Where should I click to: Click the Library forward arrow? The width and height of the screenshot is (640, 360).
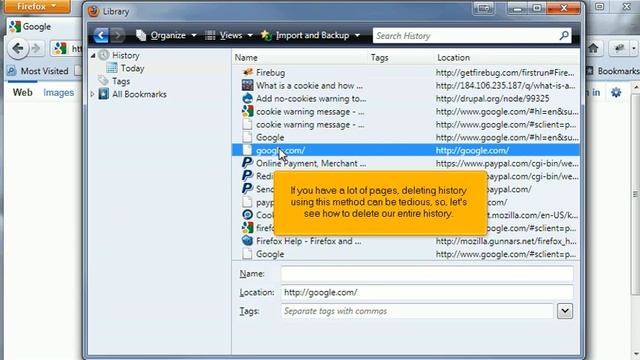[117, 36]
